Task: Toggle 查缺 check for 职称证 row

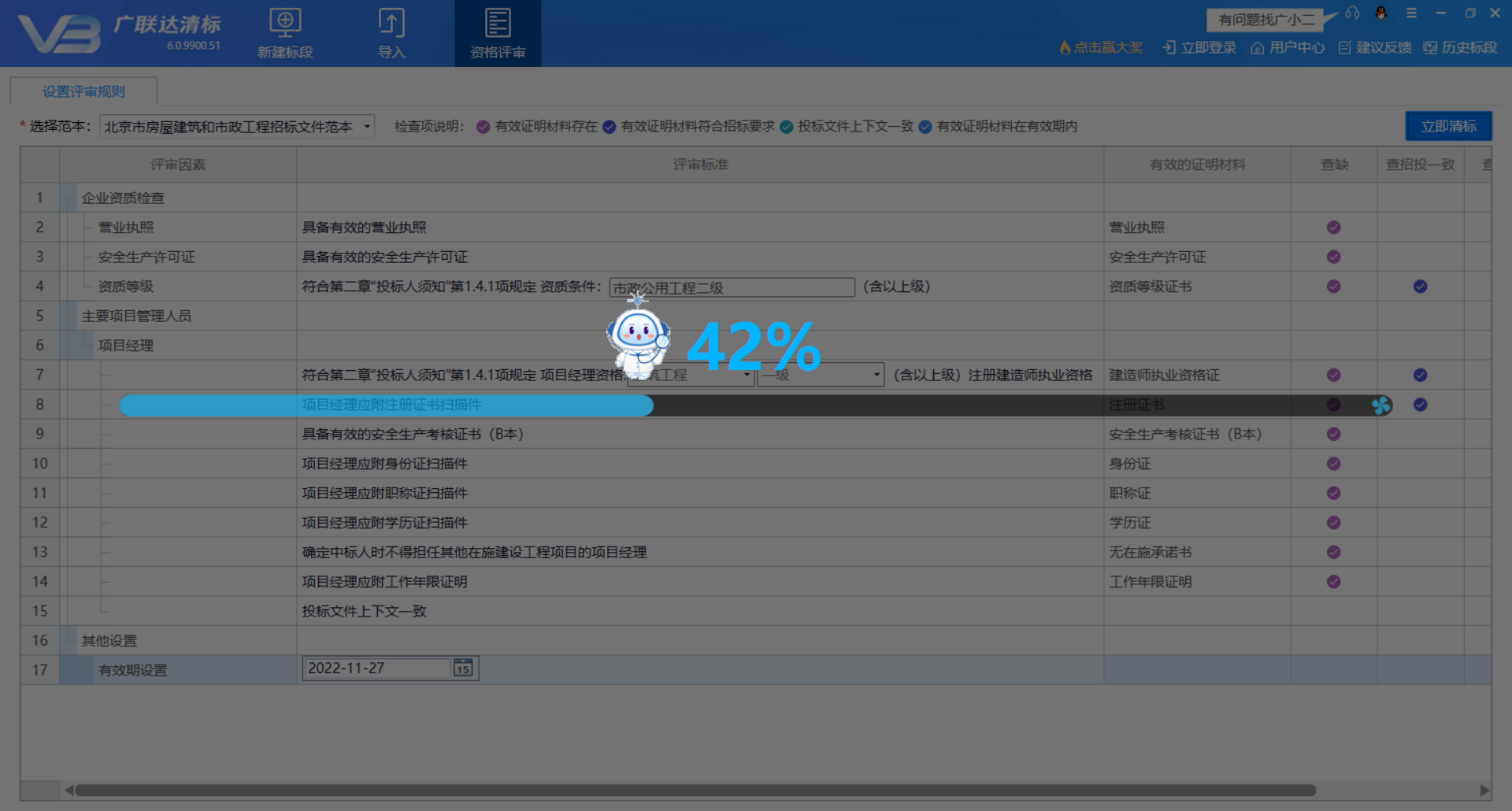Action: 1333,493
